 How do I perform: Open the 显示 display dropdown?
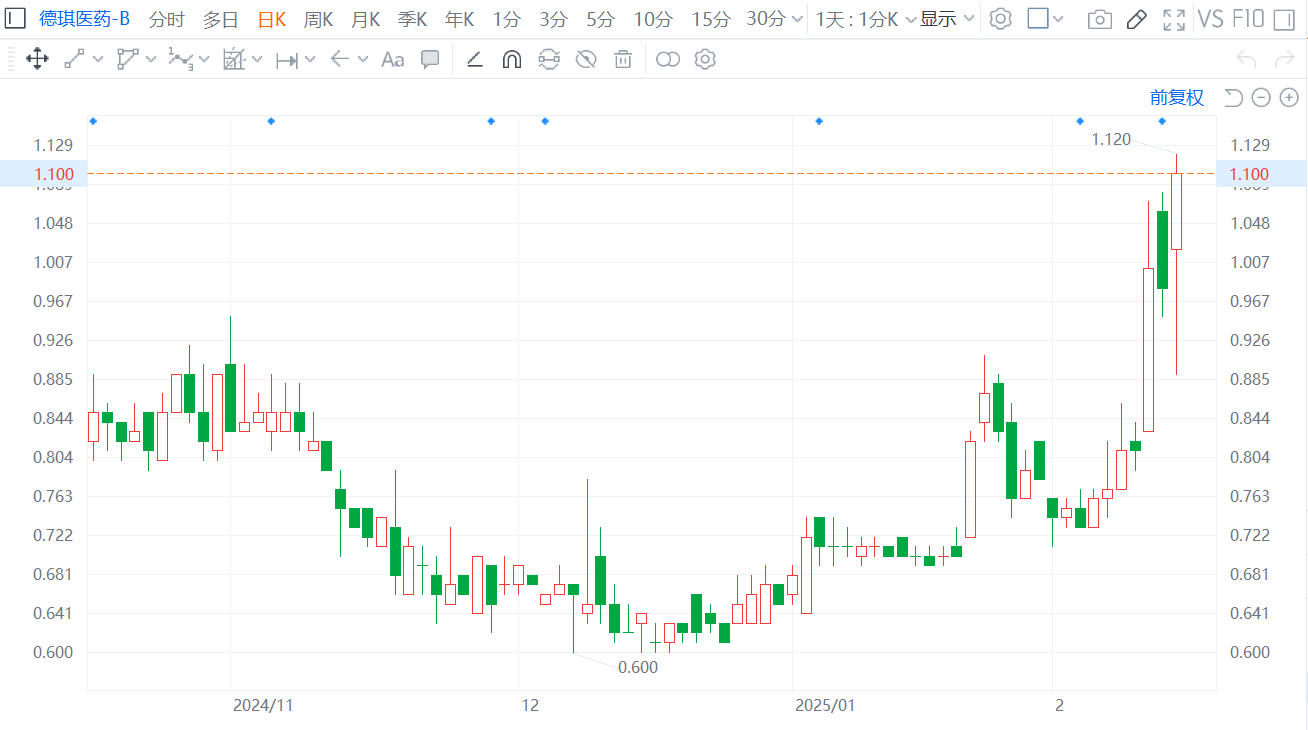click(x=947, y=18)
